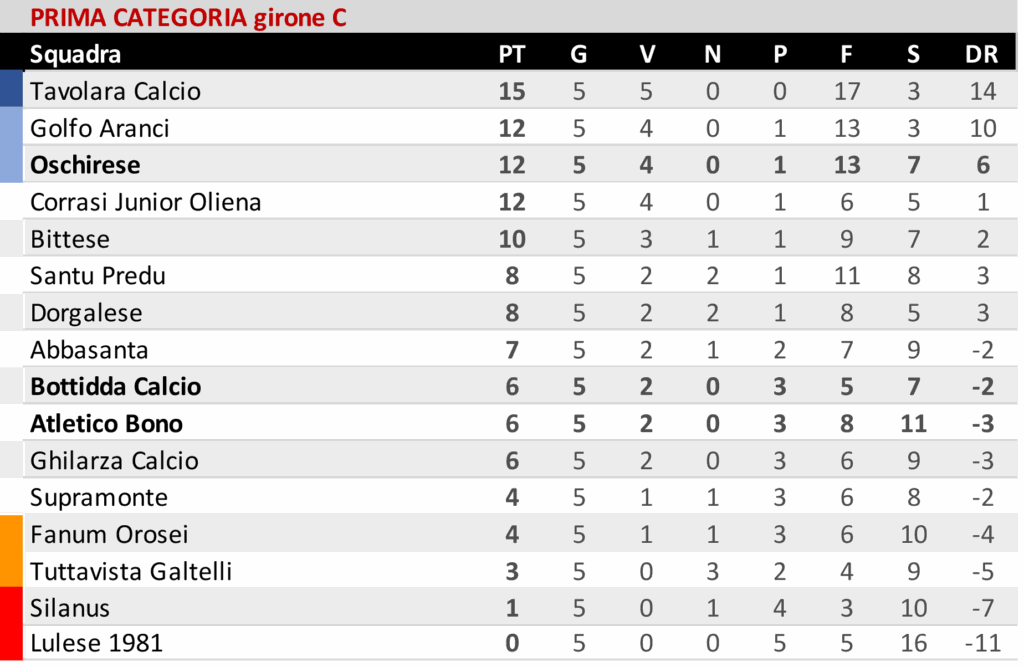The width and height of the screenshot is (1024, 667).
Task: Click the PRIMA CATEGORIA girone C title
Action: pos(188,18)
